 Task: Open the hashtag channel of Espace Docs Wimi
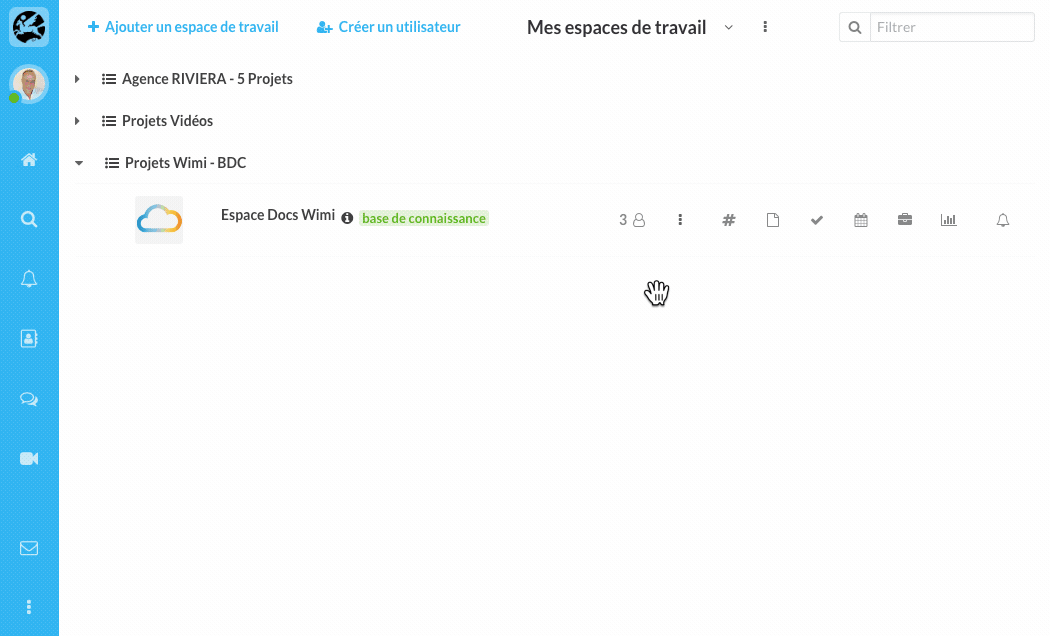coord(729,220)
